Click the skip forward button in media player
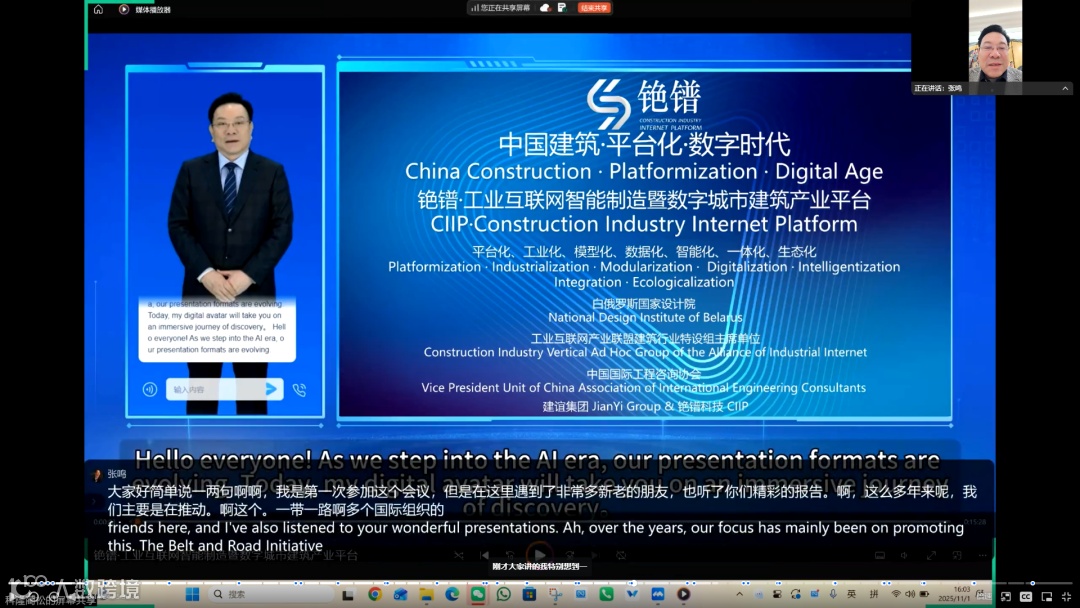The image size is (1080, 608). (x=570, y=555)
